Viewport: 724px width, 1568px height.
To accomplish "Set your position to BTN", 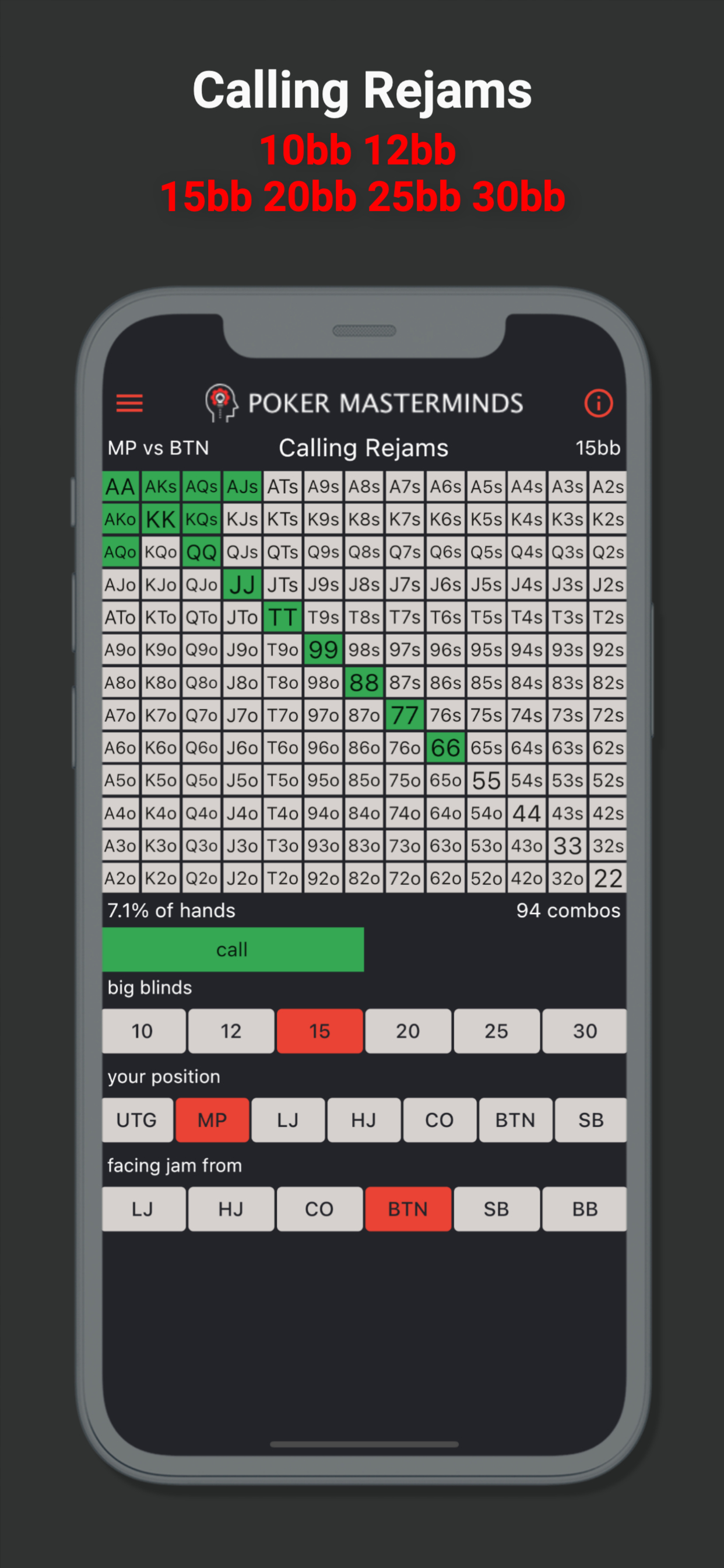I will click(x=515, y=1119).
